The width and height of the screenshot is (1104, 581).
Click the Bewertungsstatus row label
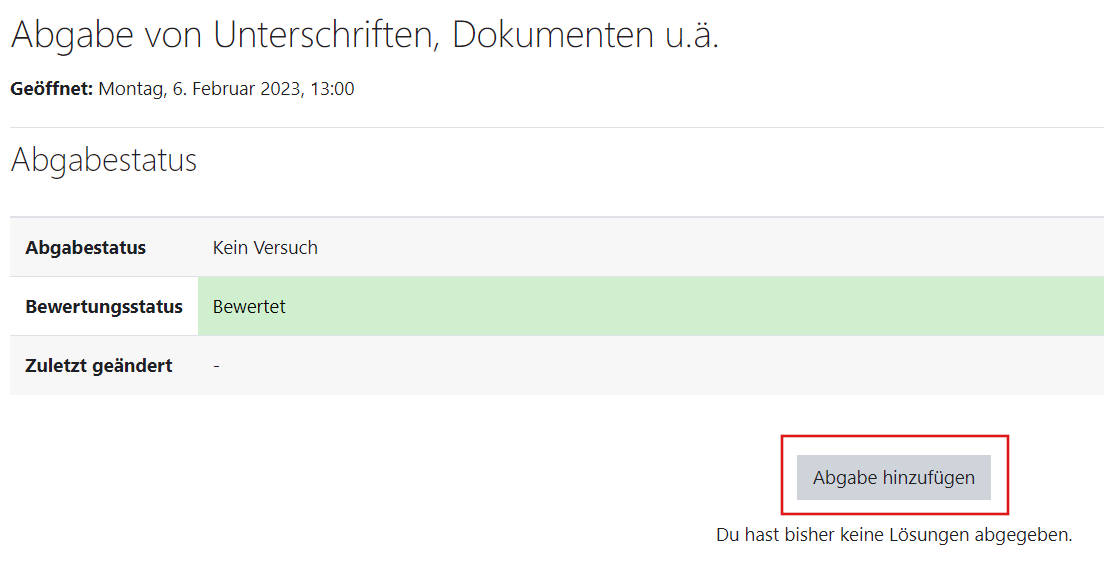104,306
